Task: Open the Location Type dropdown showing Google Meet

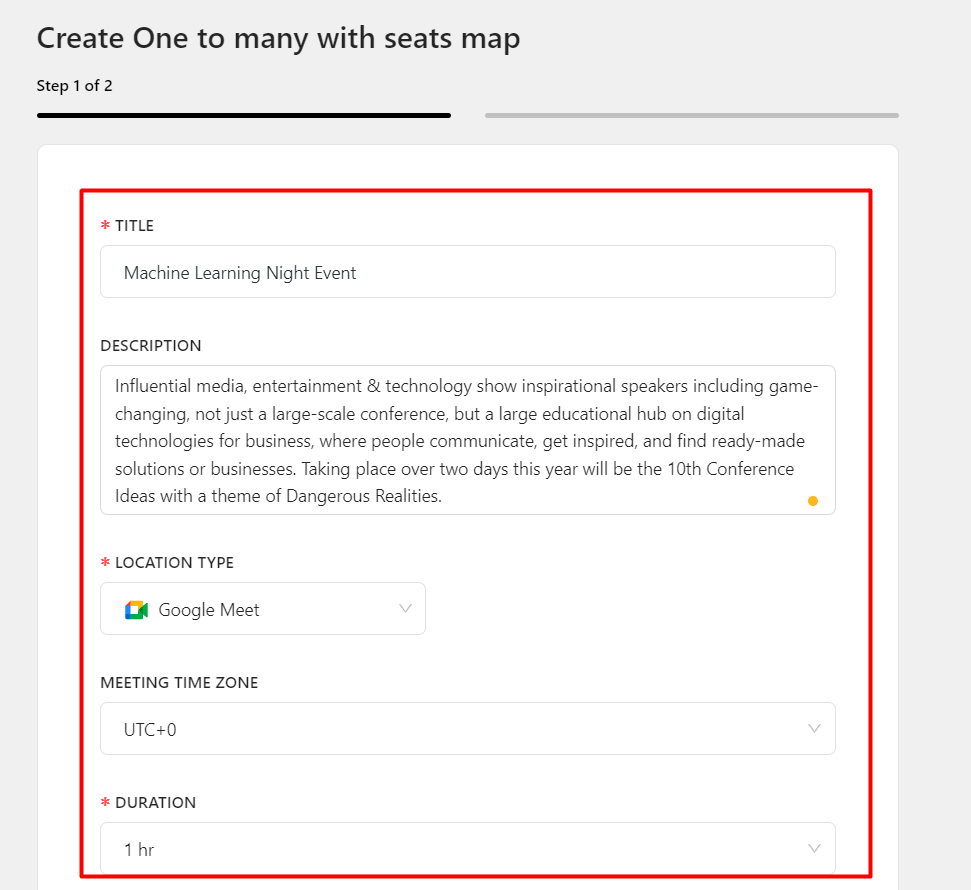Action: click(262, 609)
